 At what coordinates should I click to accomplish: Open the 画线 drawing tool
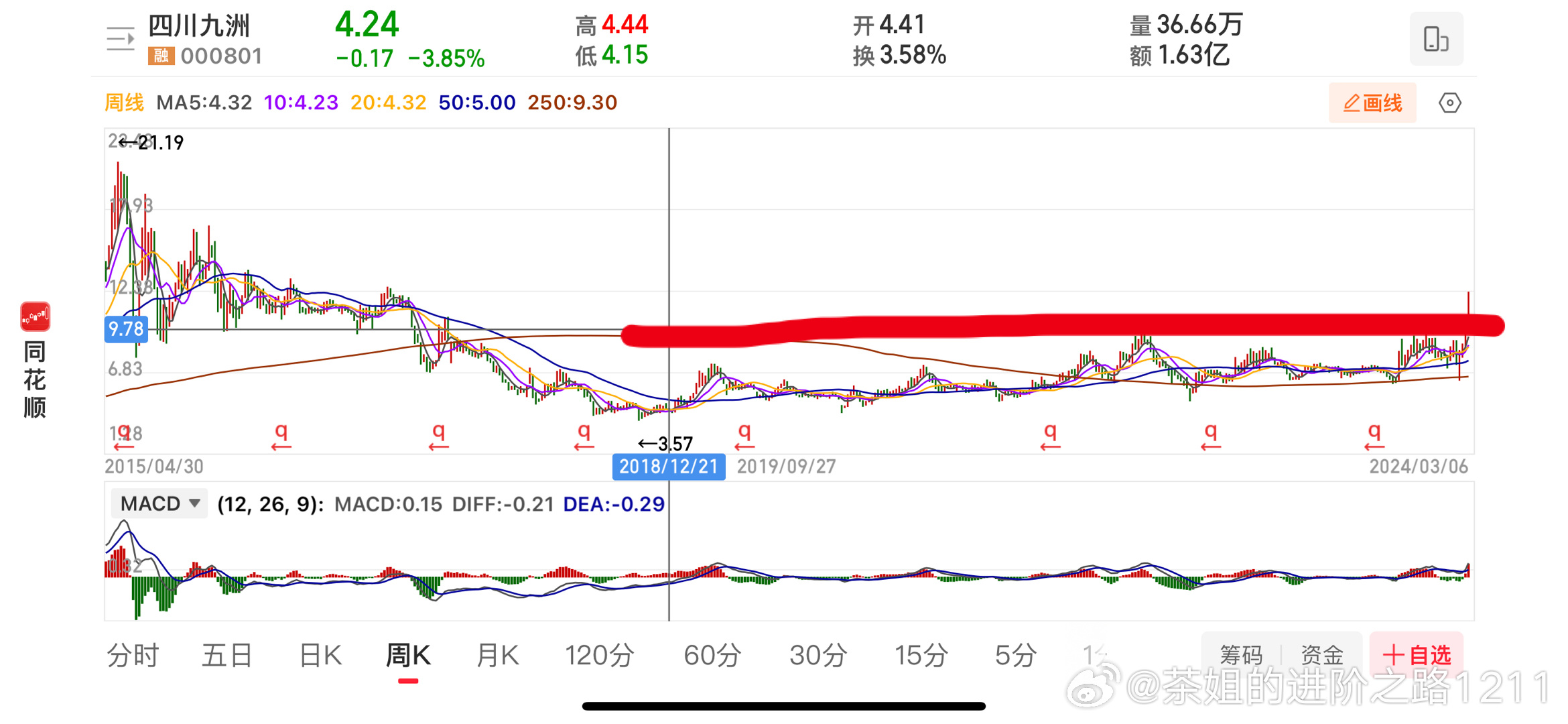[x=1372, y=103]
